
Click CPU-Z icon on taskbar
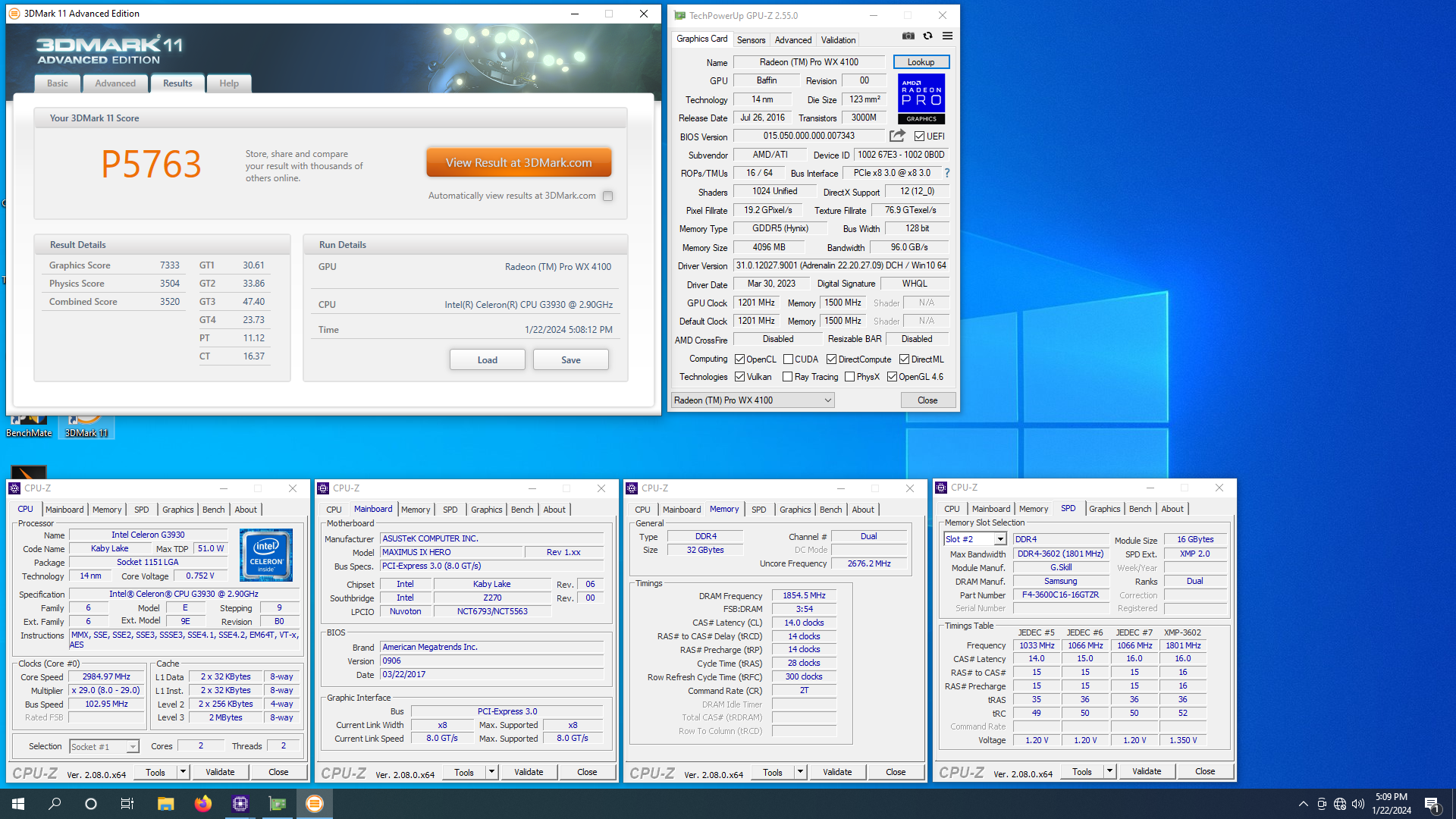tap(240, 804)
